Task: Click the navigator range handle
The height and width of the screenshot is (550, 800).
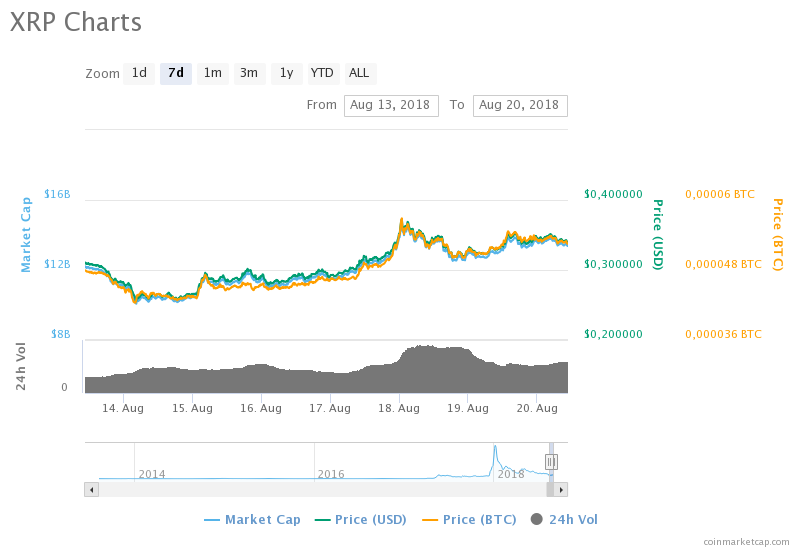Action: (551, 462)
